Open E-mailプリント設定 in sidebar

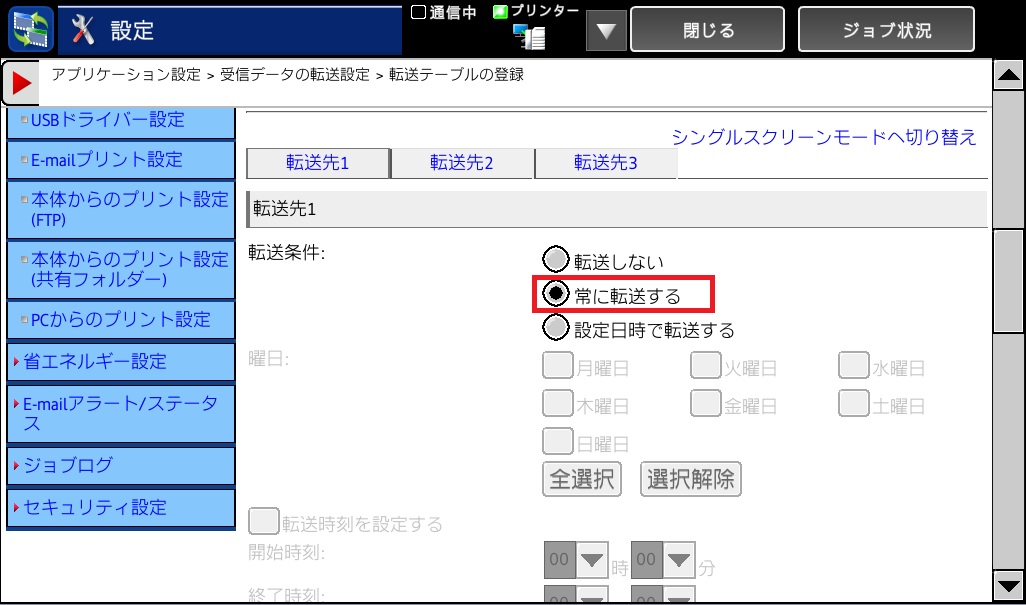[x=120, y=160]
